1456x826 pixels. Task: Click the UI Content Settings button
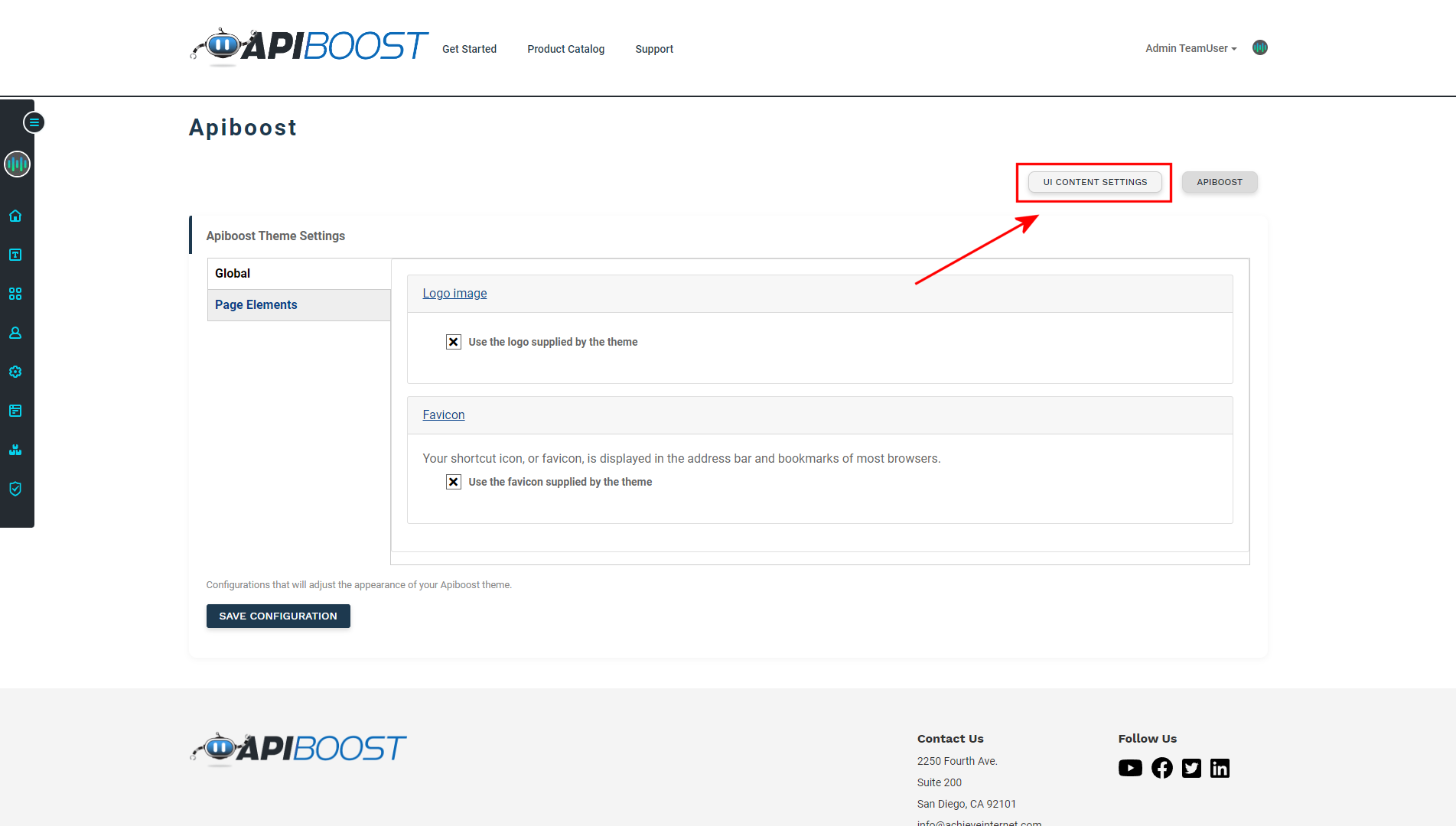tap(1095, 182)
